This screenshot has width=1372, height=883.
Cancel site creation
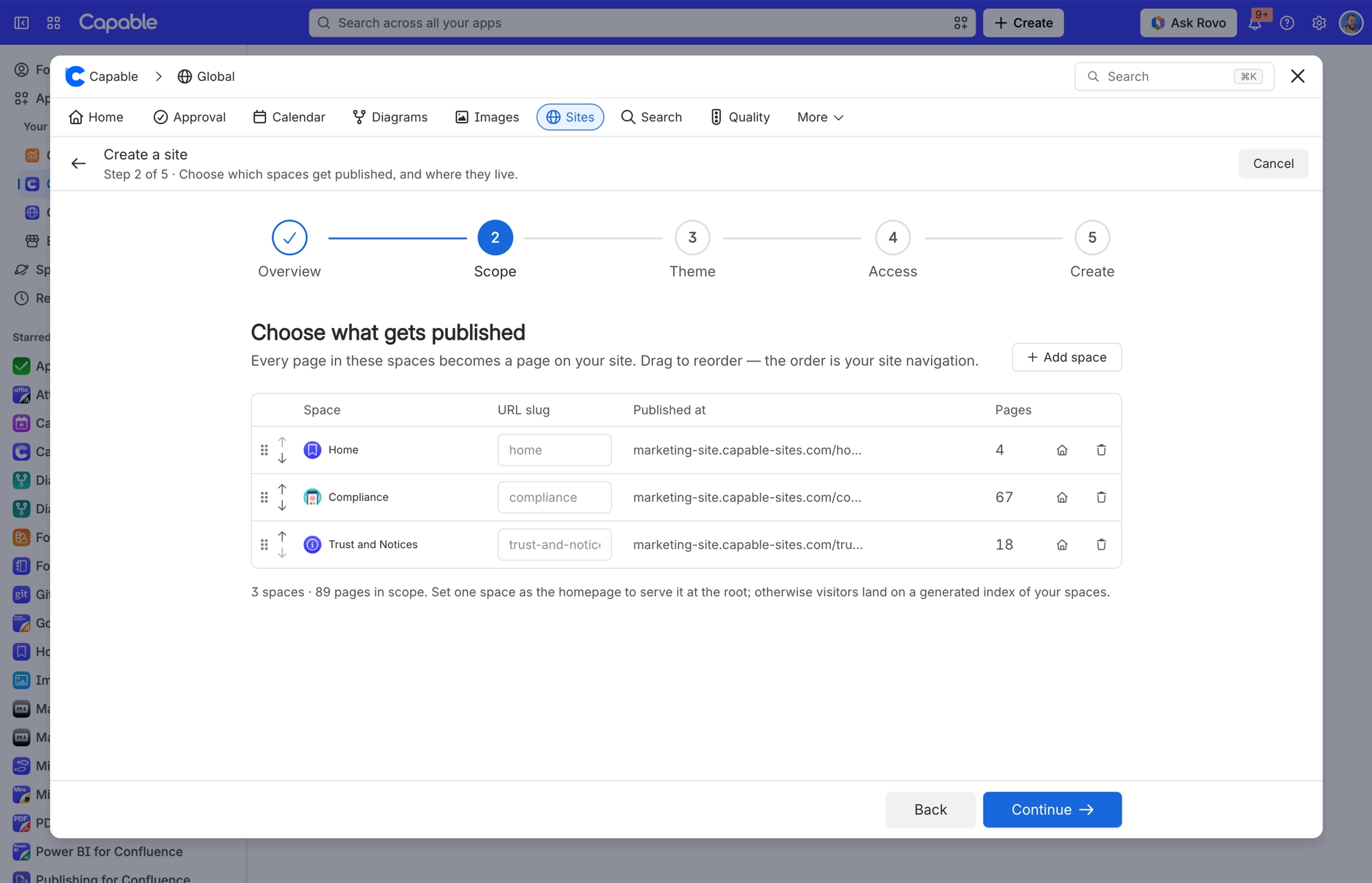[x=1273, y=163]
